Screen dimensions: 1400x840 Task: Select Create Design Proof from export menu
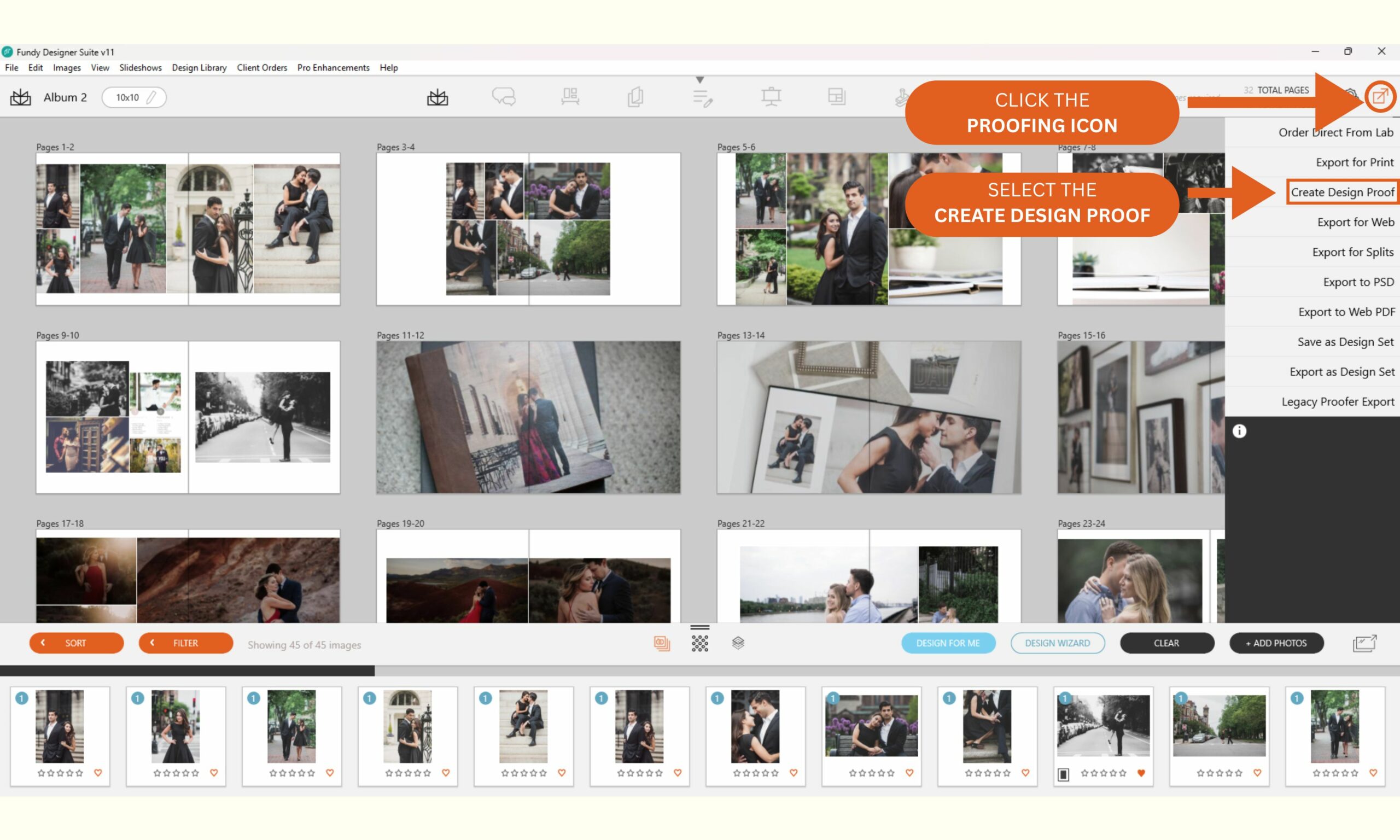1342,192
